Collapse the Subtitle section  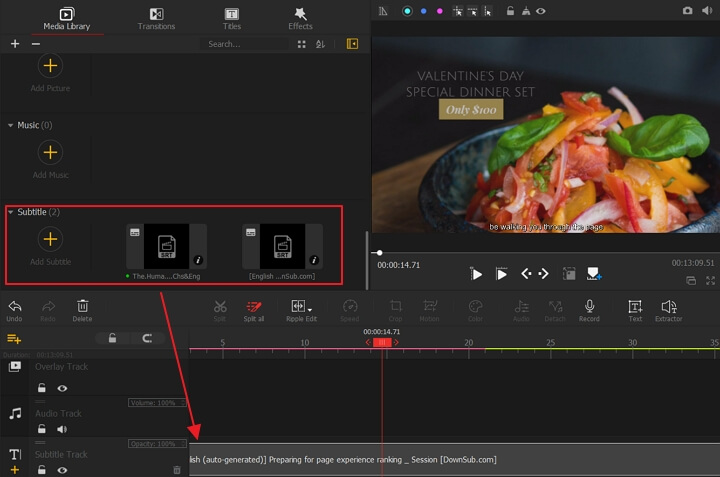(11, 212)
